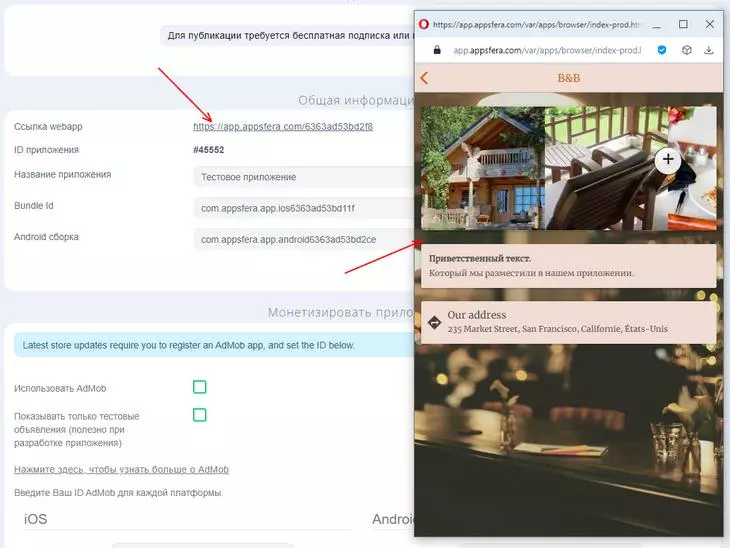
Task: Open the learn more about AdMob link
Action: point(122,469)
